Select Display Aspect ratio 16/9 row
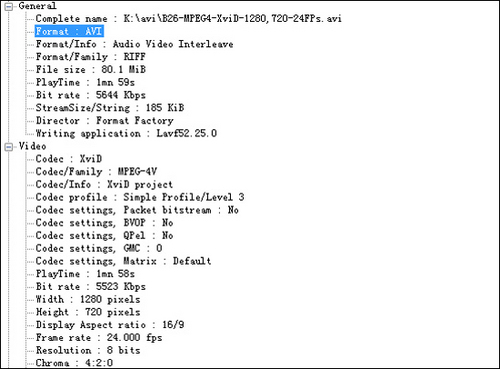The height and width of the screenshot is (369, 500). coord(110,325)
